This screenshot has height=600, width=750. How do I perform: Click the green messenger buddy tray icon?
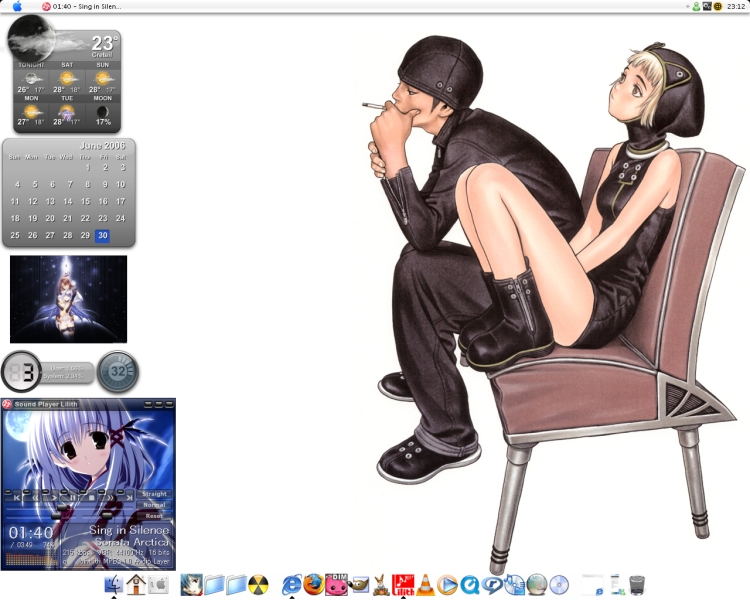click(x=696, y=6)
